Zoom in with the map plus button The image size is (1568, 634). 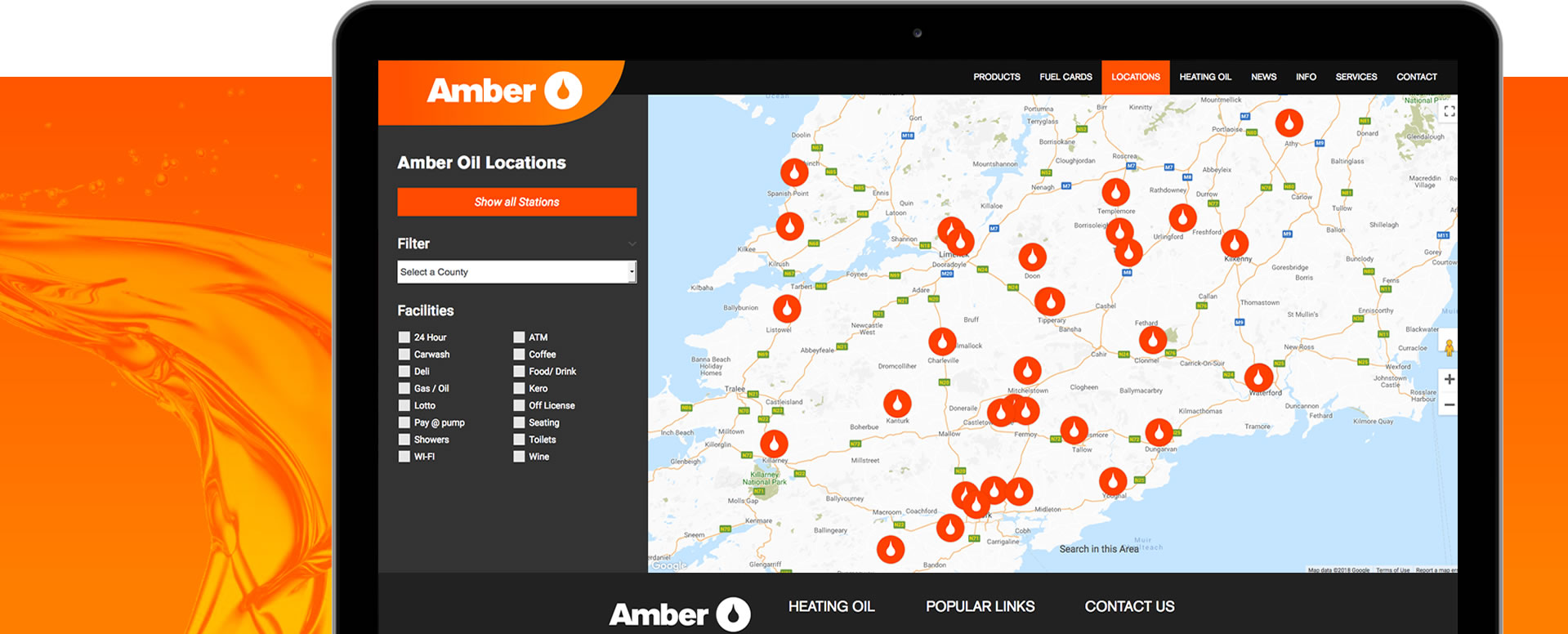click(1449, 379)
